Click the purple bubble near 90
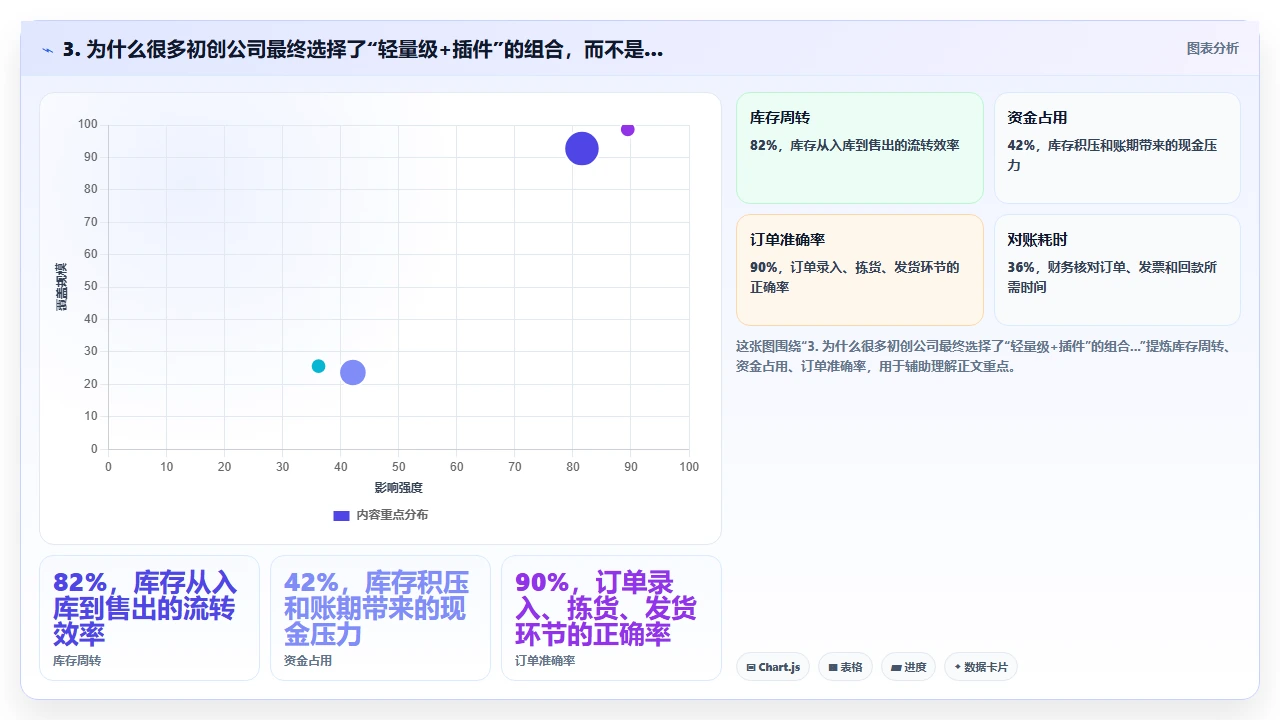Screen dimensions: 1280x720 (628, 129)
